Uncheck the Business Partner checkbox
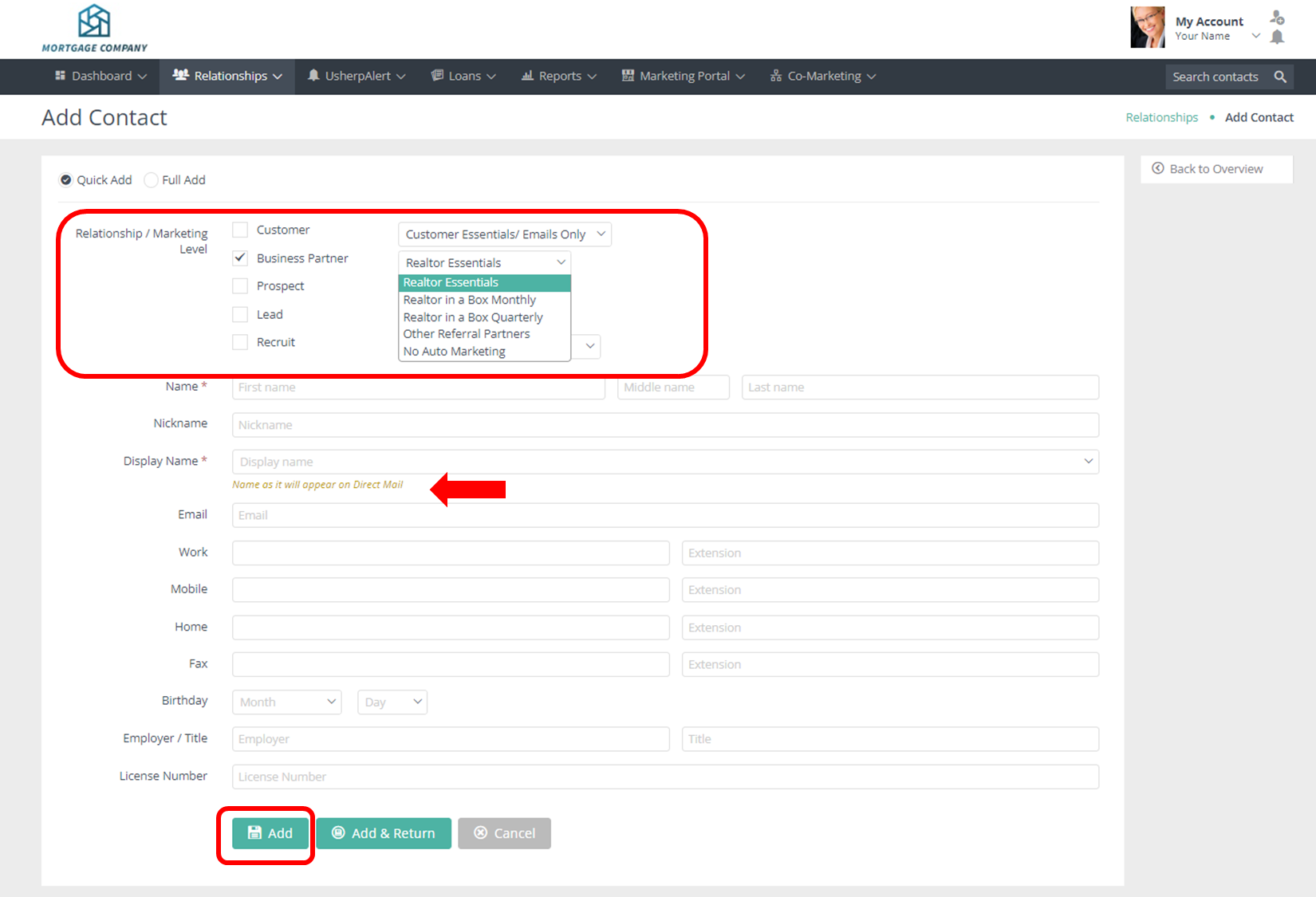This screenshot has width=1316, height=897. click(x=240, y=258)
